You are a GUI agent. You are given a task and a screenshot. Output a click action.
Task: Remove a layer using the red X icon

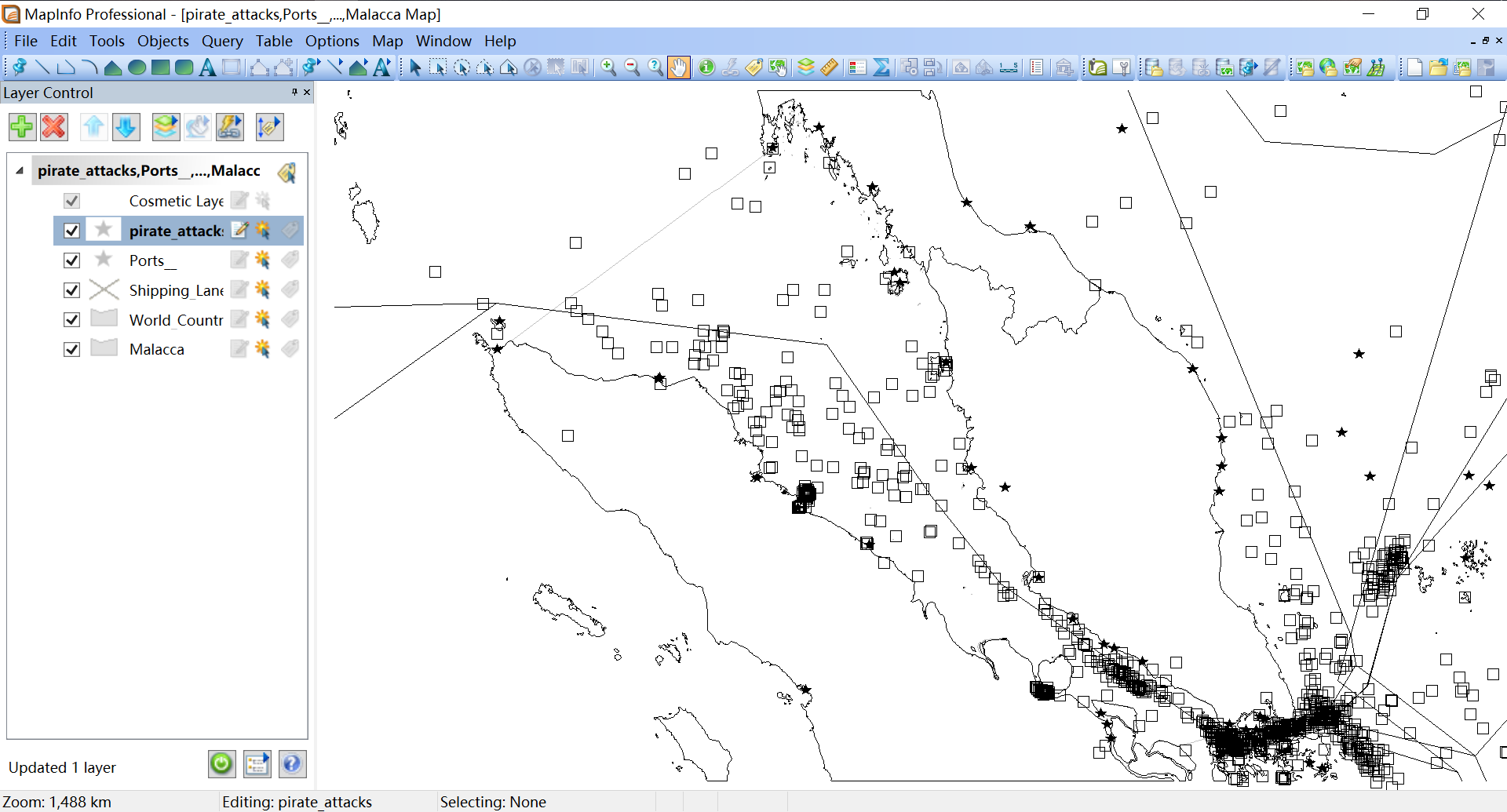(53, 126)
